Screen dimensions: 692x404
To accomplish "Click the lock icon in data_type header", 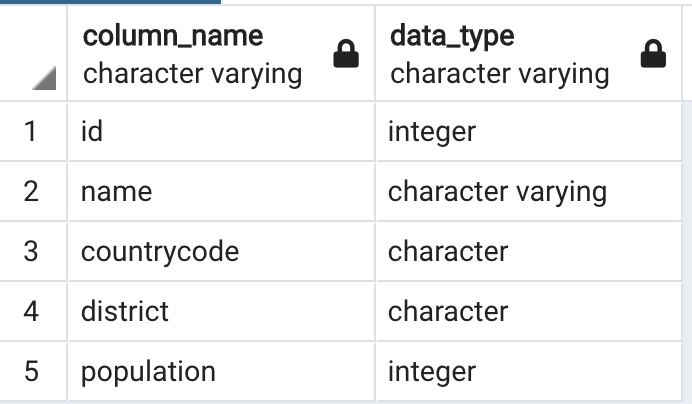I will [x=653, y=53].
